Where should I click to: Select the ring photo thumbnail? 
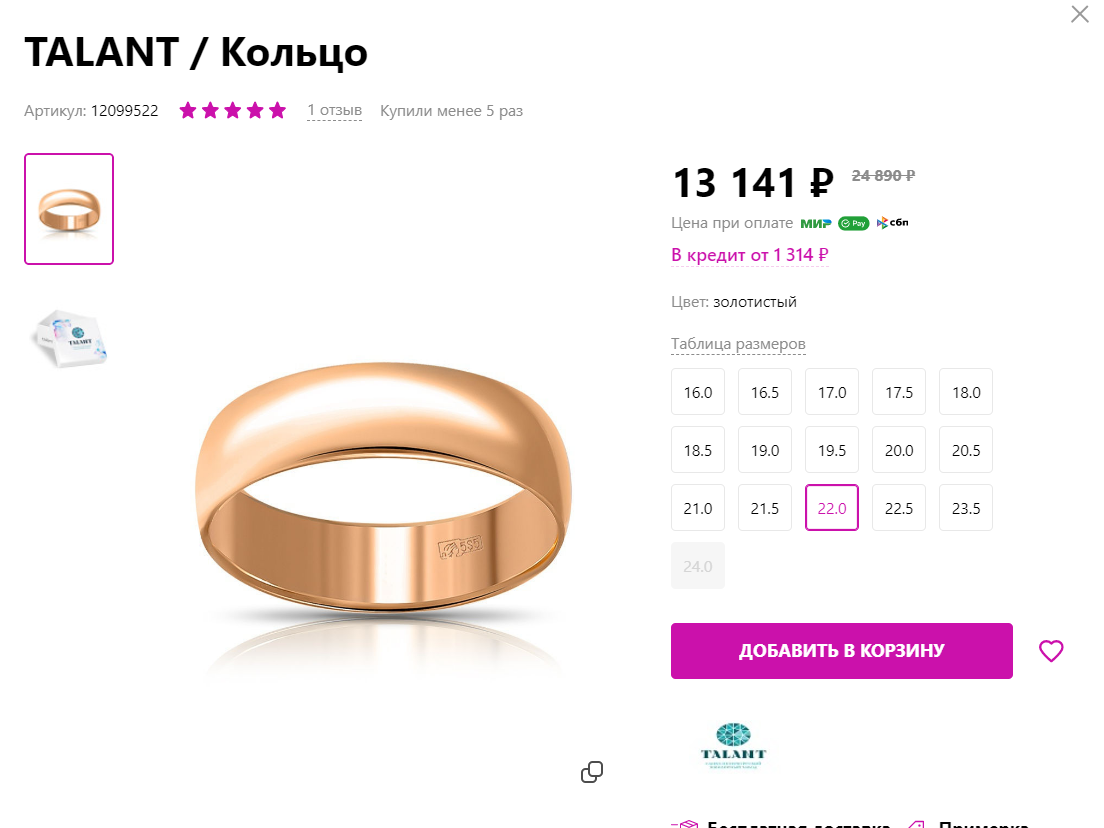click(68, 208)
